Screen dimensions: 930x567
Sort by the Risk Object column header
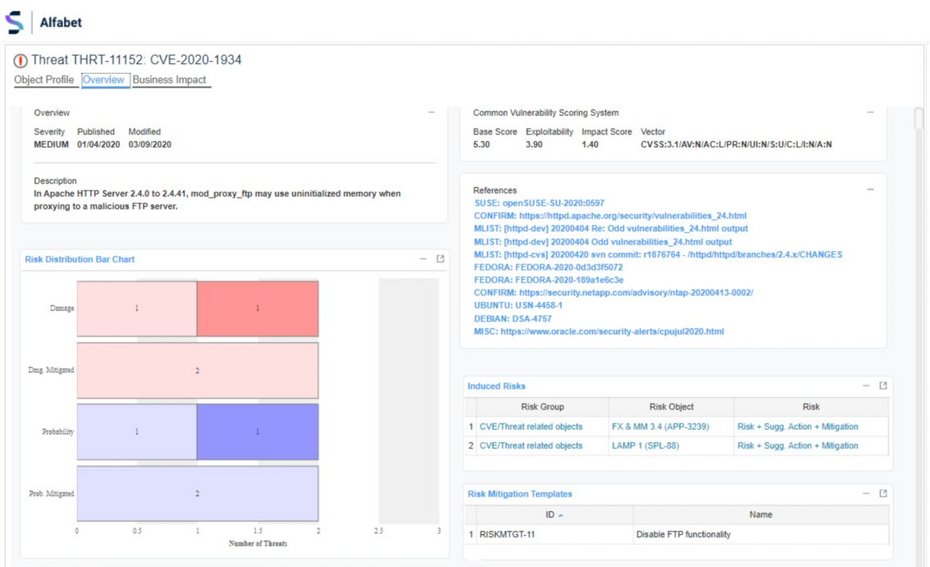[x=671, y=407]
